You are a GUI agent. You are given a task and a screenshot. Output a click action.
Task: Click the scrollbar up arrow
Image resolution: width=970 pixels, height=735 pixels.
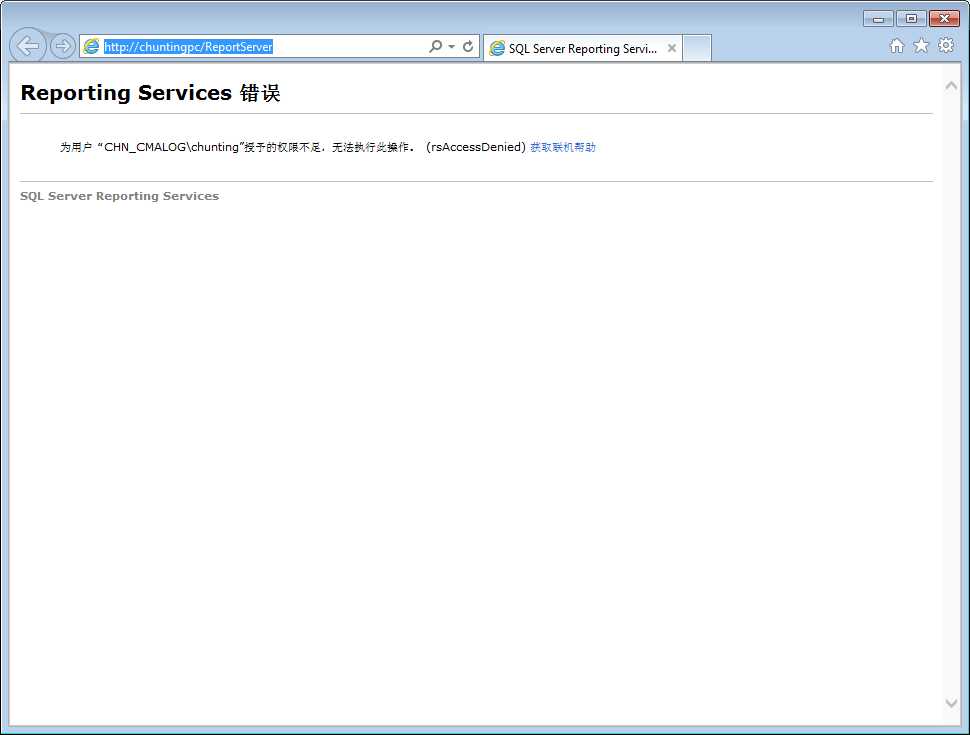[x=951, y=86]
